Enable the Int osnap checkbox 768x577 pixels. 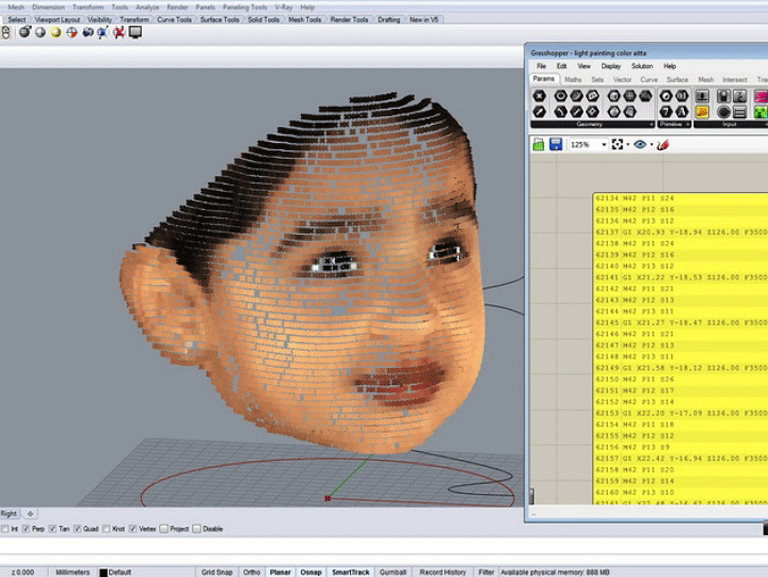5,529
